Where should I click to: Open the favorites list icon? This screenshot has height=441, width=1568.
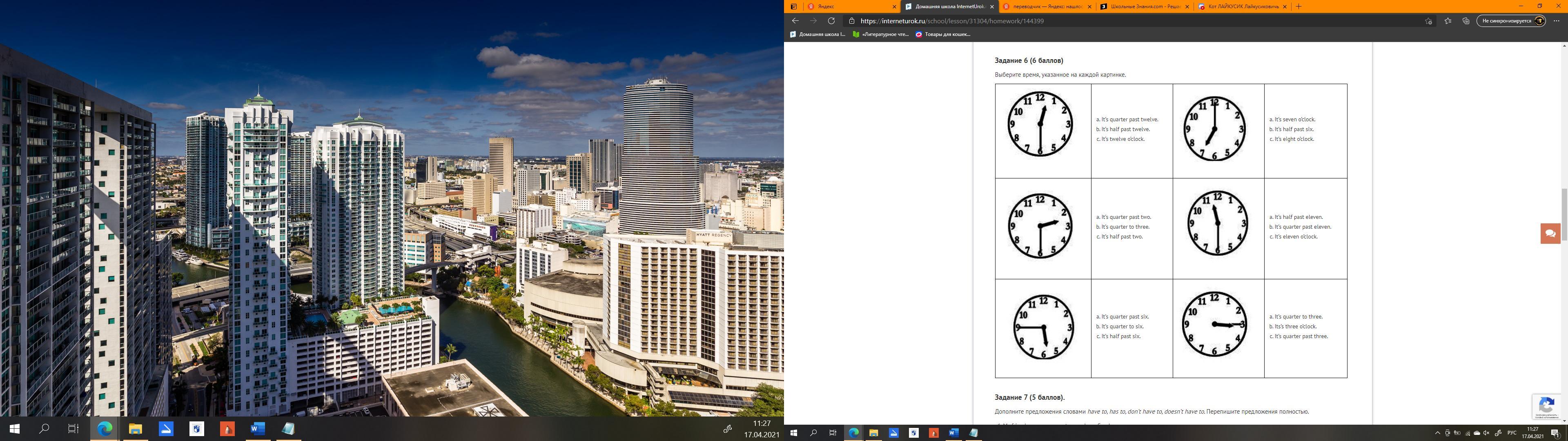[x=1448, y=21]
